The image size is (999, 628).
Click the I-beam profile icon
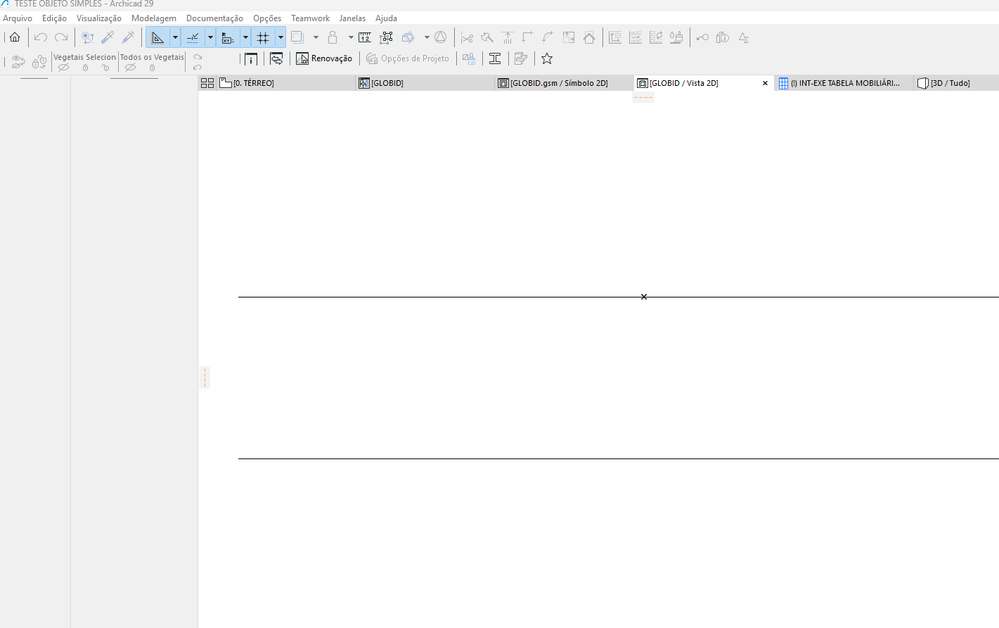click(x=495, y=59)
